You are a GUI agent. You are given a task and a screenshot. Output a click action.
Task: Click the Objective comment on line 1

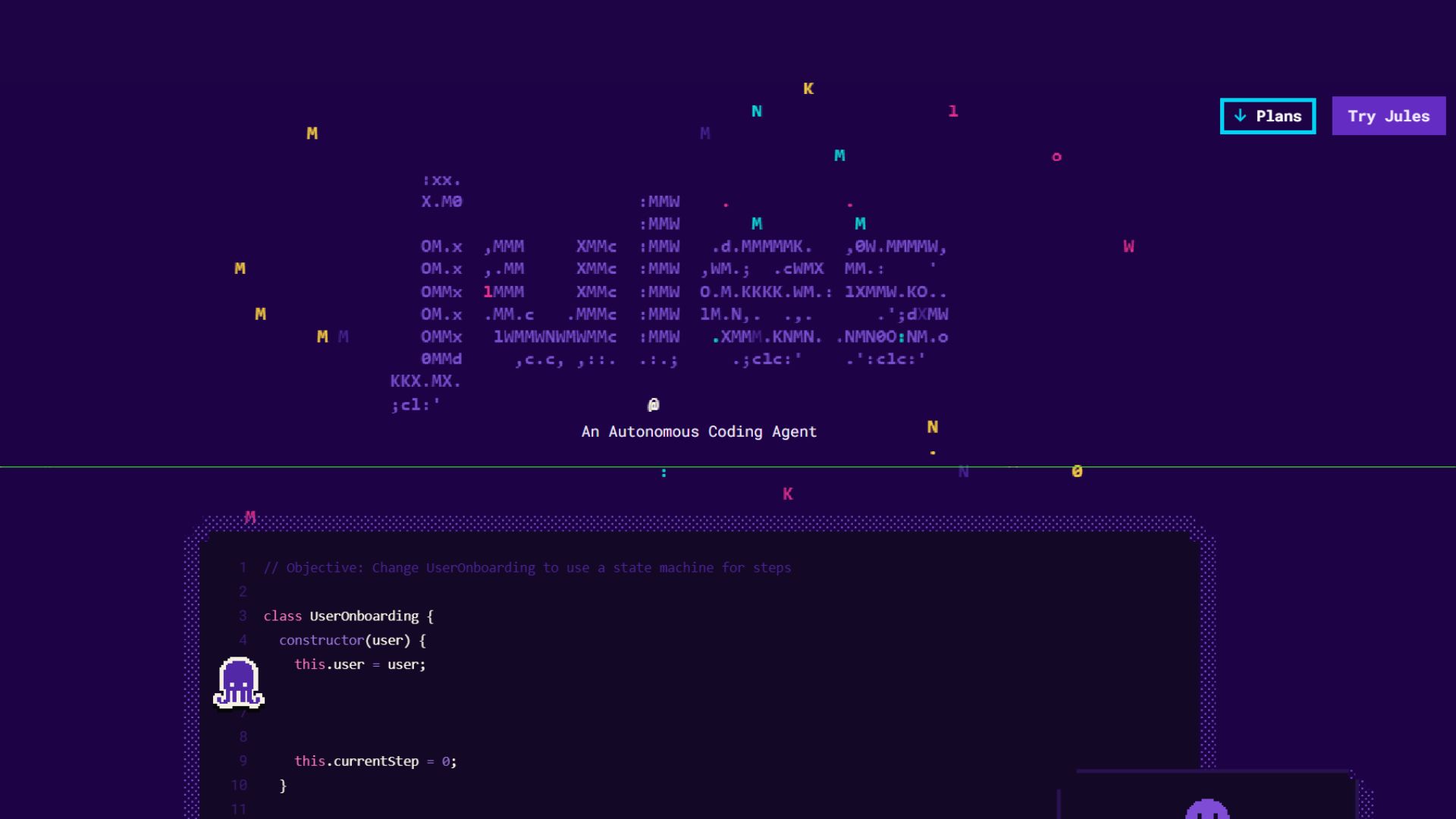pos(527,568)
